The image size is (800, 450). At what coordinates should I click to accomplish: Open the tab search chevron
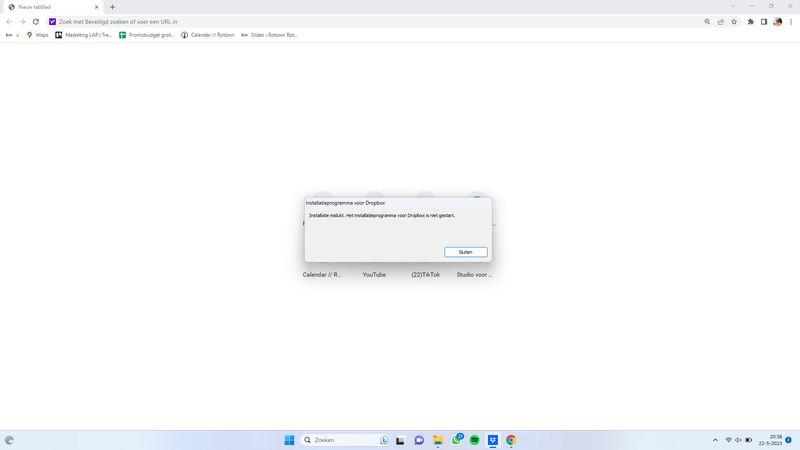tap(733, 6)
